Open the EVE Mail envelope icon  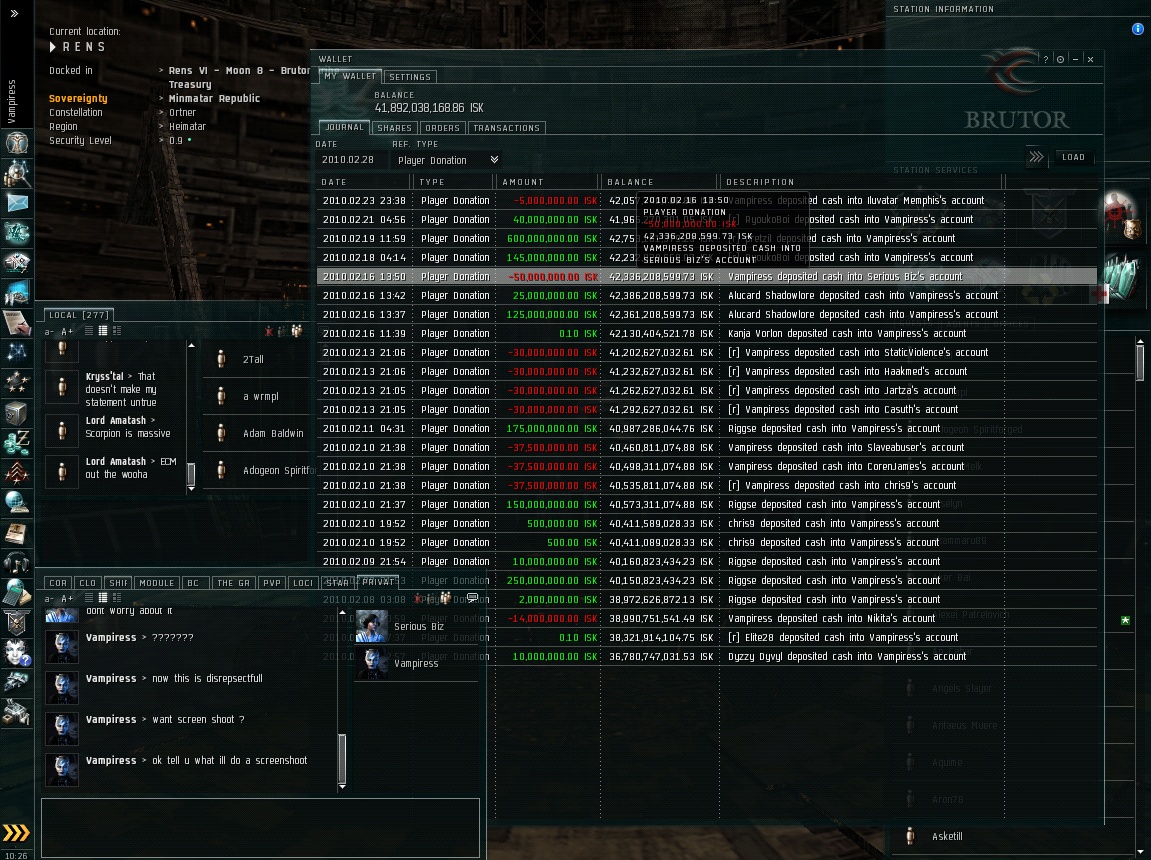point(16,203)
